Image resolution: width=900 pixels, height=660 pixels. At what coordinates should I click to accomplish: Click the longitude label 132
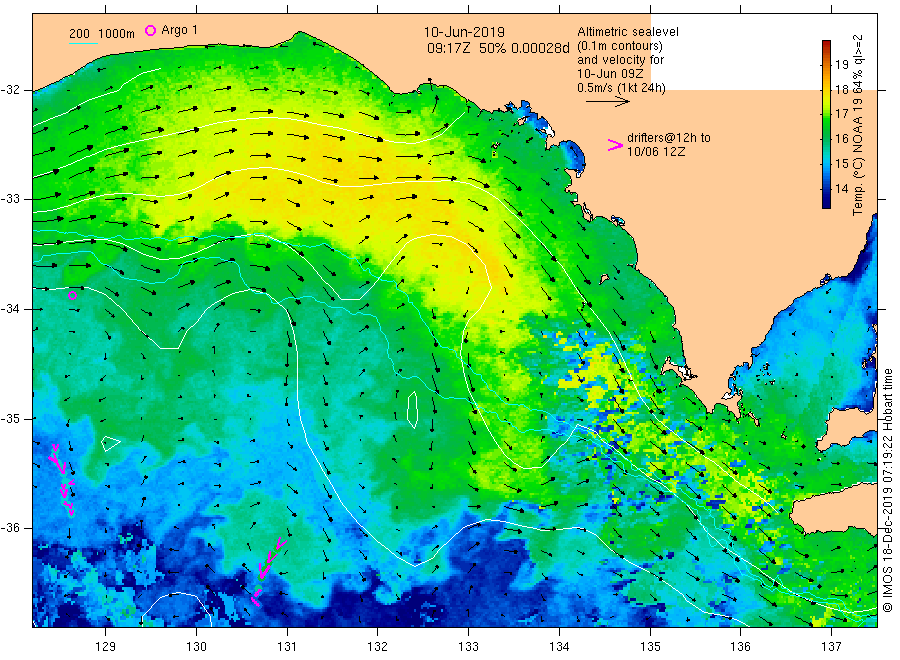[378, 647]
